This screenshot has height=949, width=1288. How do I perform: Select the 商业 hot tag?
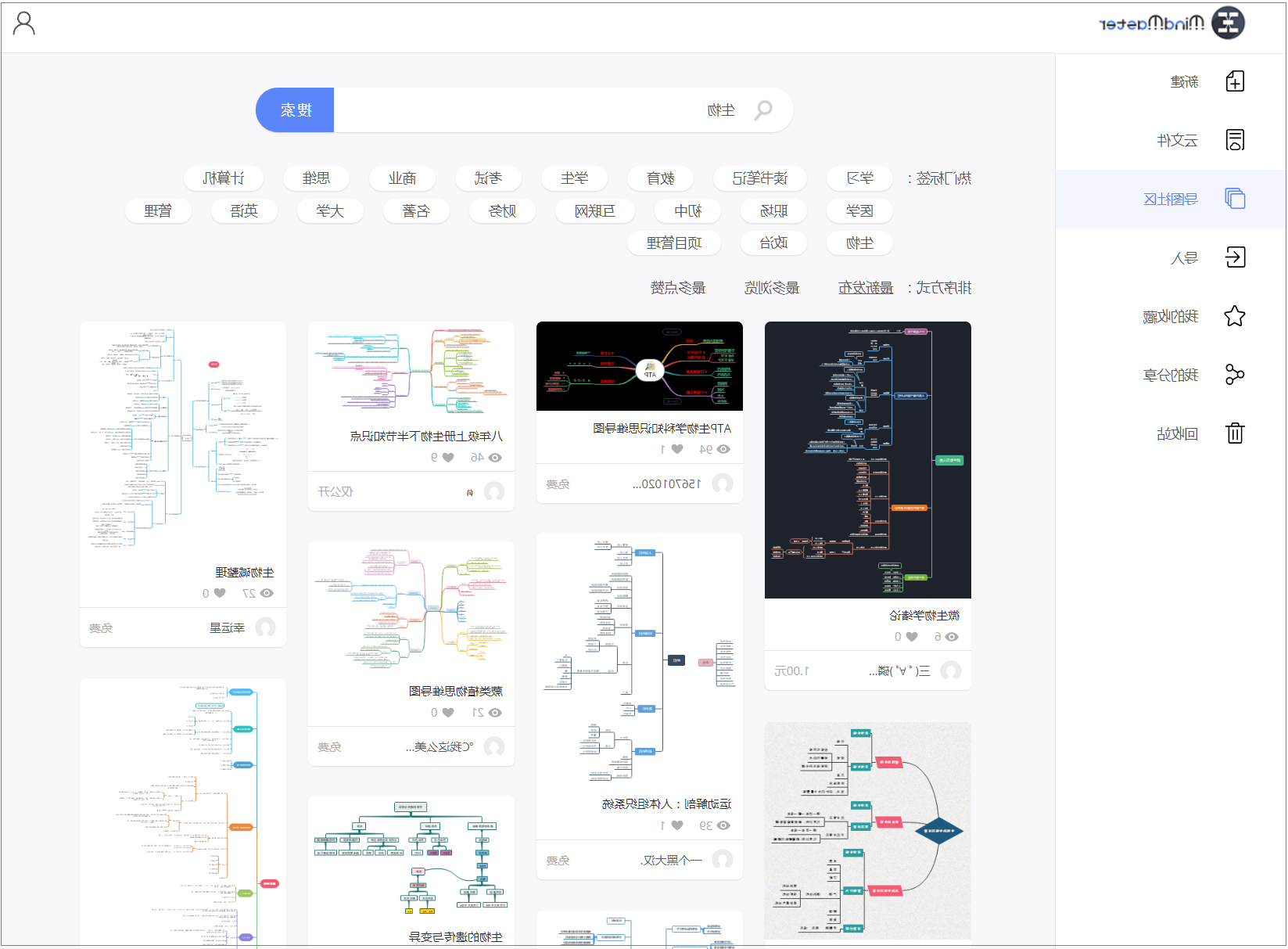[402, 178]
